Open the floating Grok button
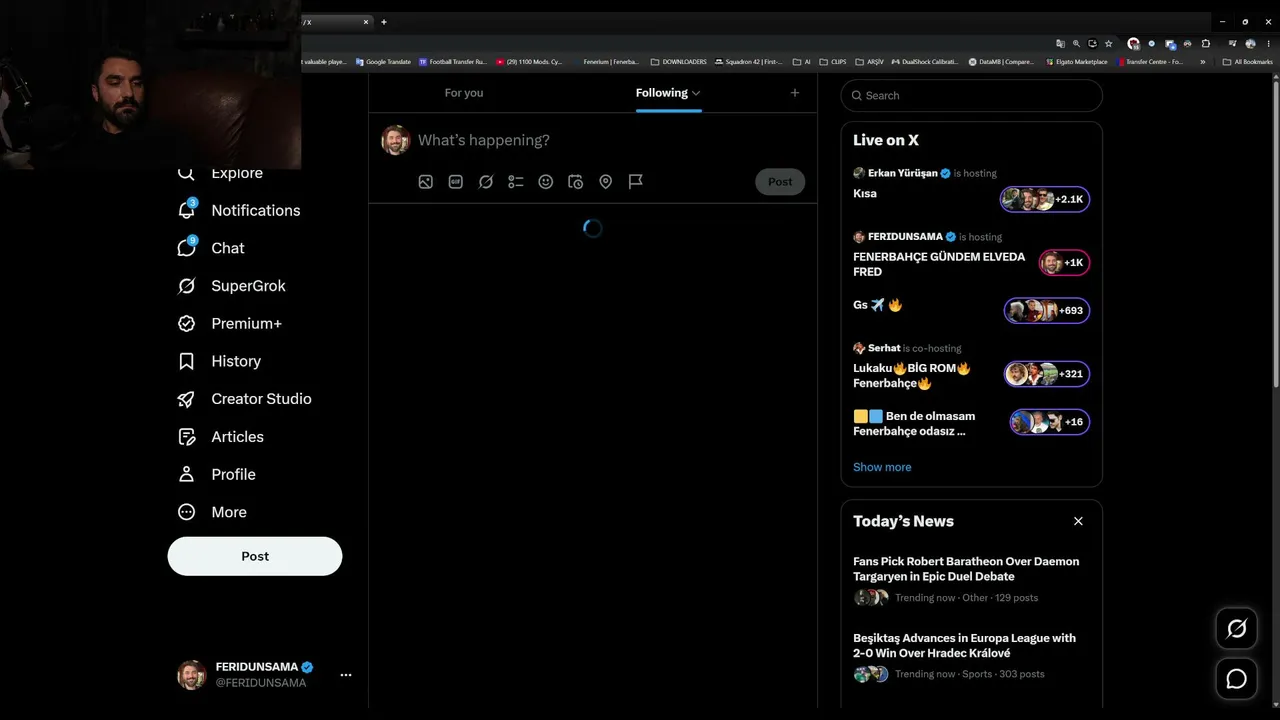The width and height of the screenshot is (1280, 720). 1237,628
